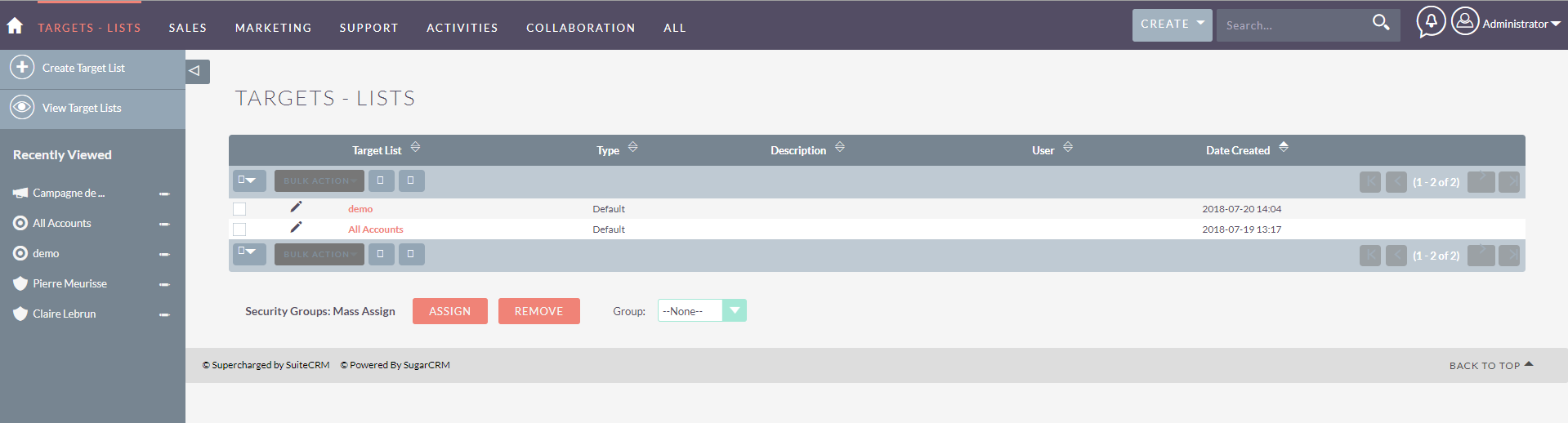Click the search magnifier icon
This screenshot has width=1568, height=423.
pos(1380,23)
